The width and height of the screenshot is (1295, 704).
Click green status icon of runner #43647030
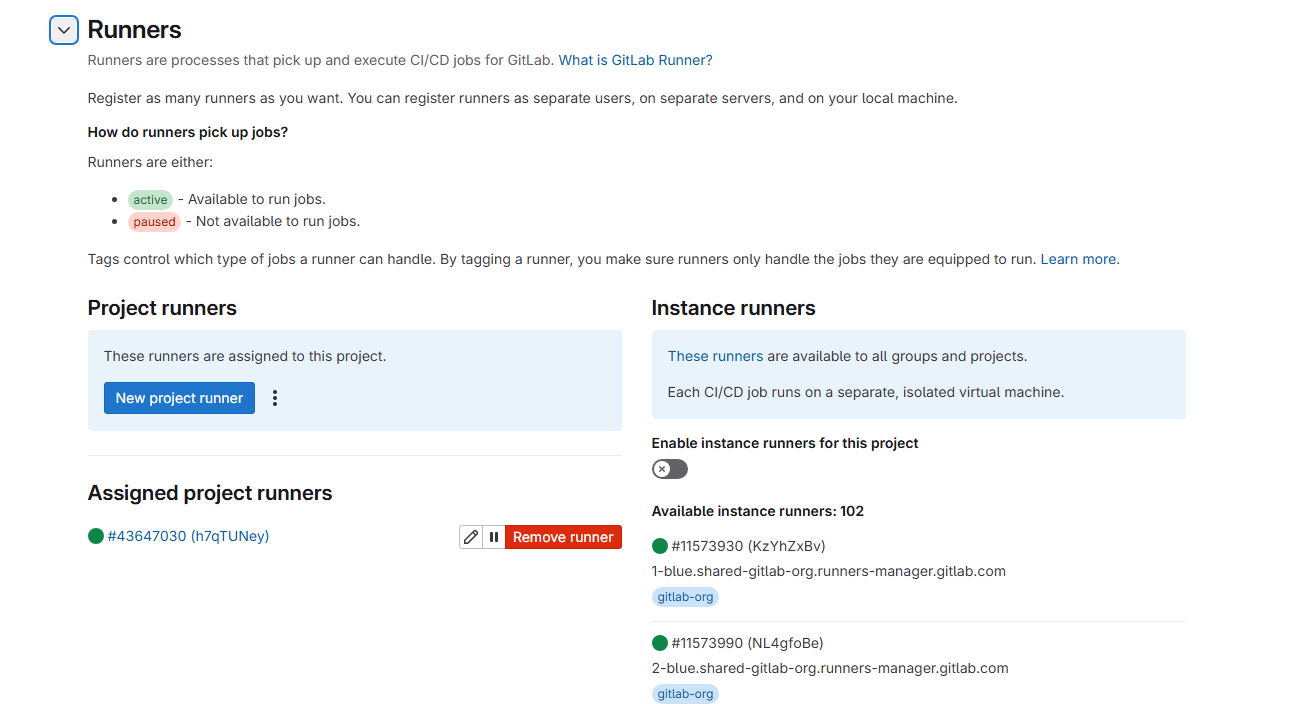96,536
